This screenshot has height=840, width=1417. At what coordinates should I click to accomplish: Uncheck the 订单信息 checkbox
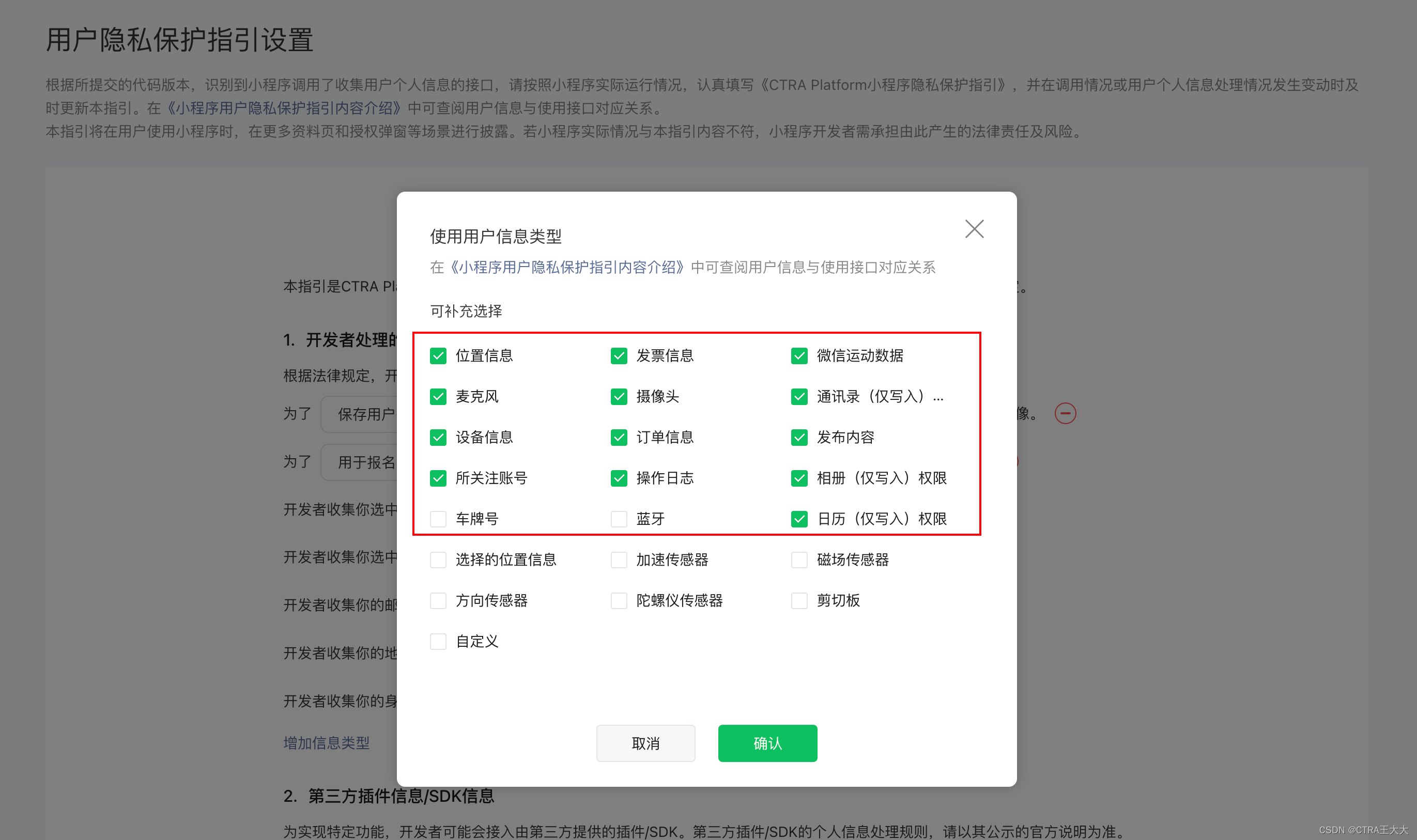[619, 438]
